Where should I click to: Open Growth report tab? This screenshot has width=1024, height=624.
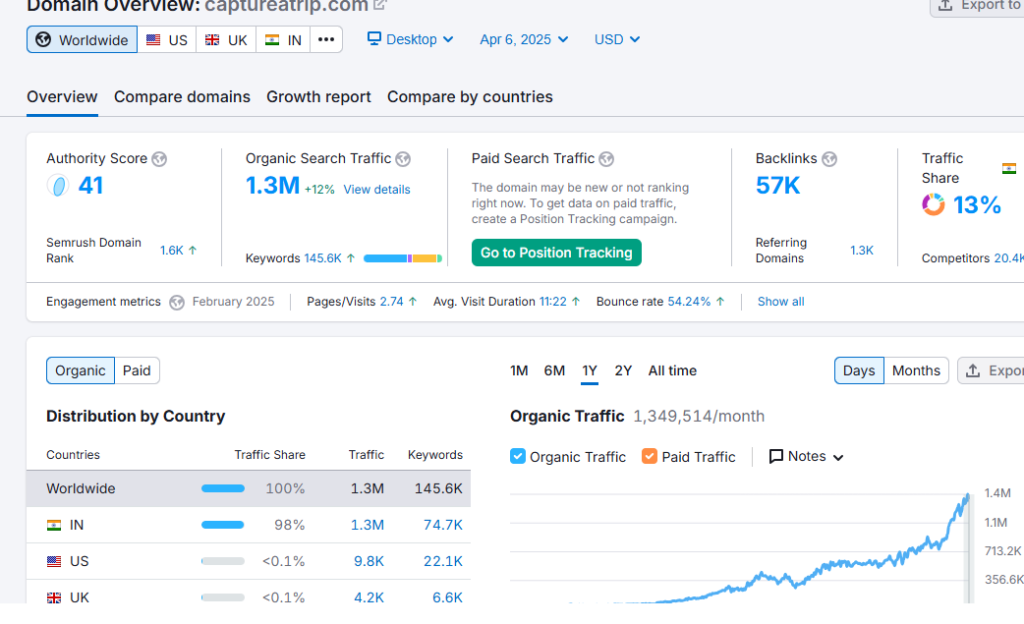319,97
